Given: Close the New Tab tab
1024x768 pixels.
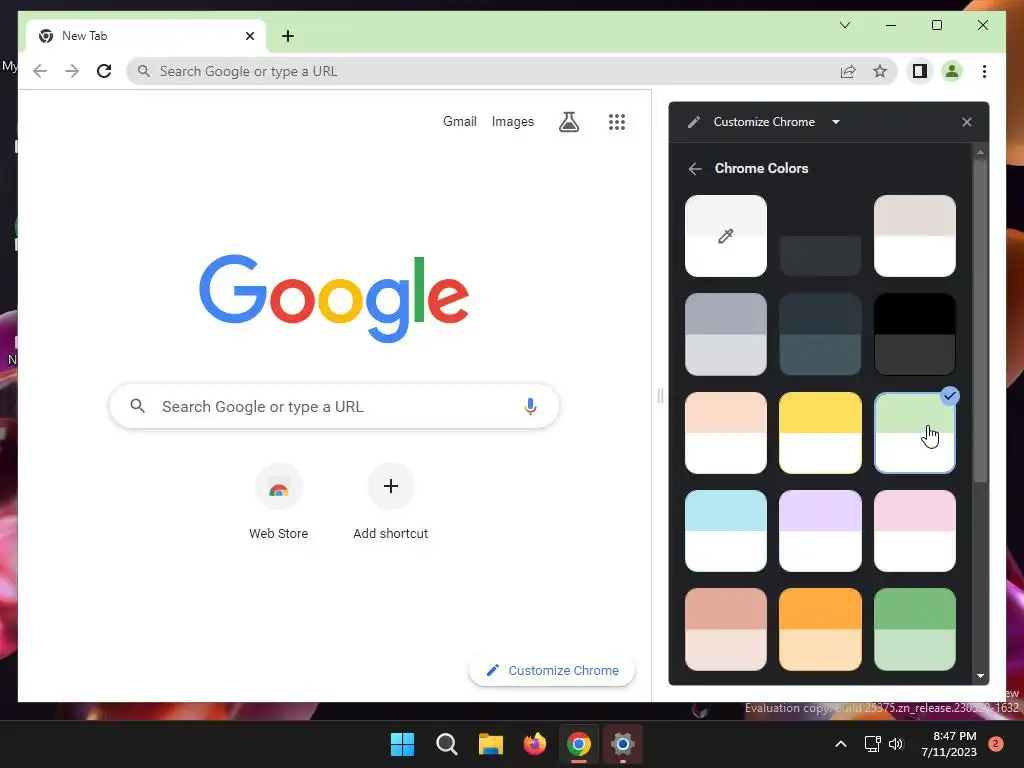Looking at the screenshot, I should (x=249, y=36).
